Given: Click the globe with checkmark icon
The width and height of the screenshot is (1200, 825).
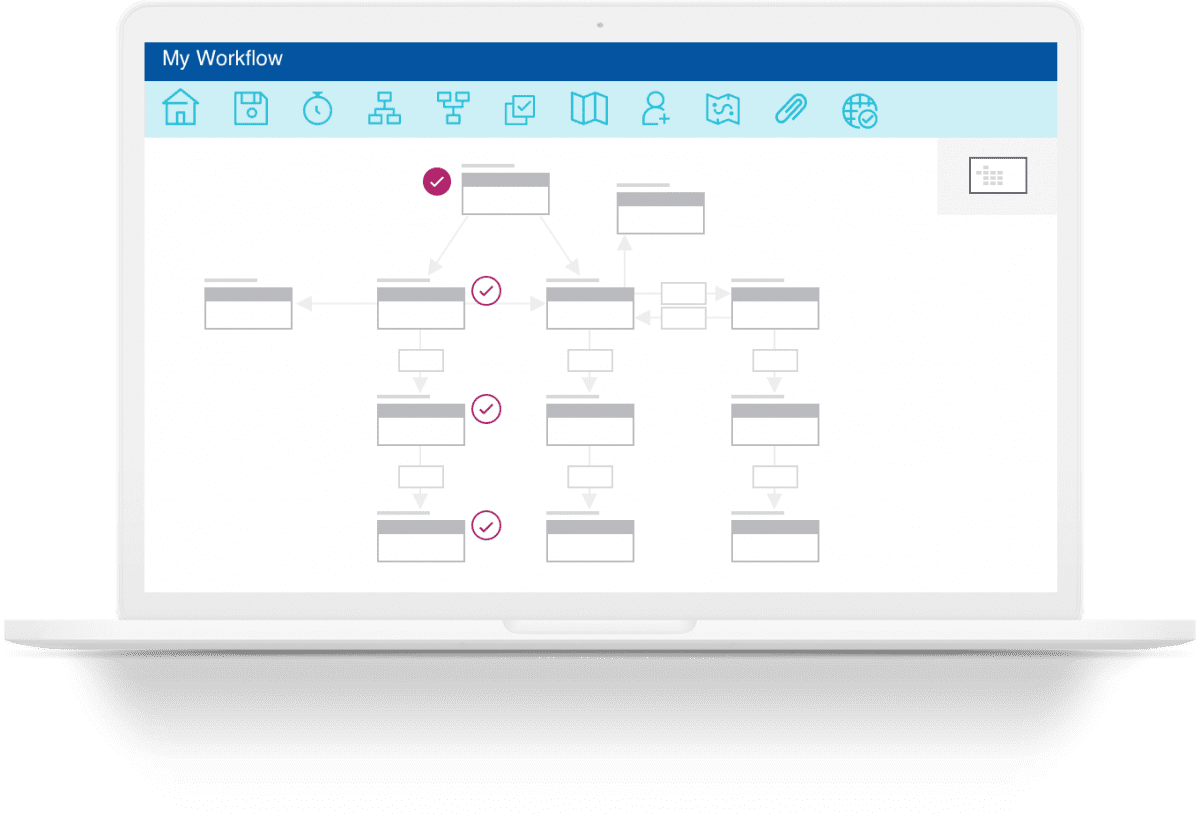Looking at the screenshot, I should click(x=858, y=110).
